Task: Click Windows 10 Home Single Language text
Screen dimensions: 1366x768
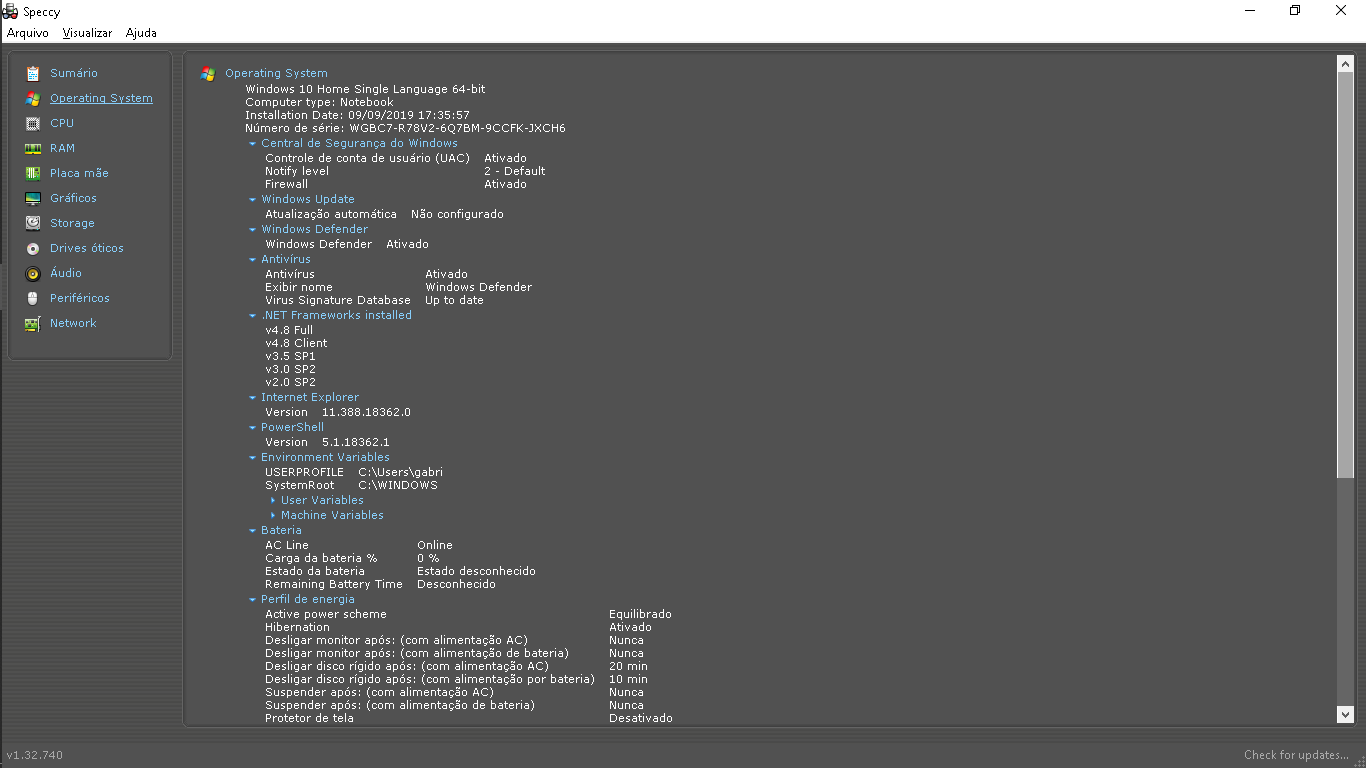Action: pos(365,89)
